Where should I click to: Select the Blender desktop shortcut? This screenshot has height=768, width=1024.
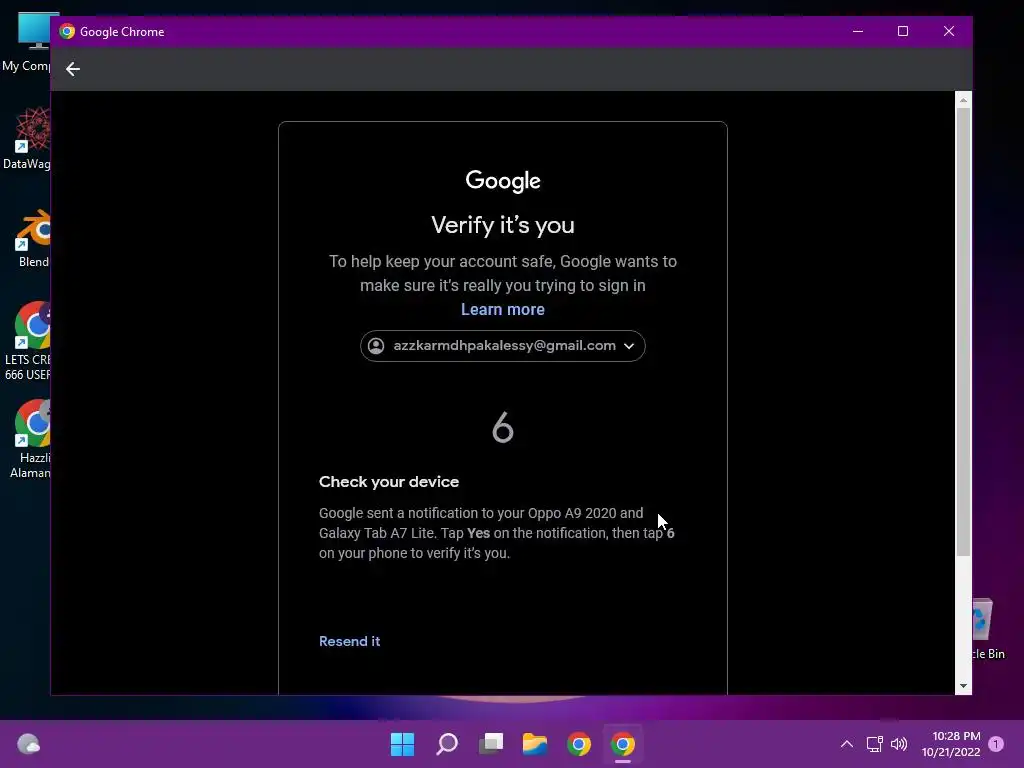click(31, 238)
